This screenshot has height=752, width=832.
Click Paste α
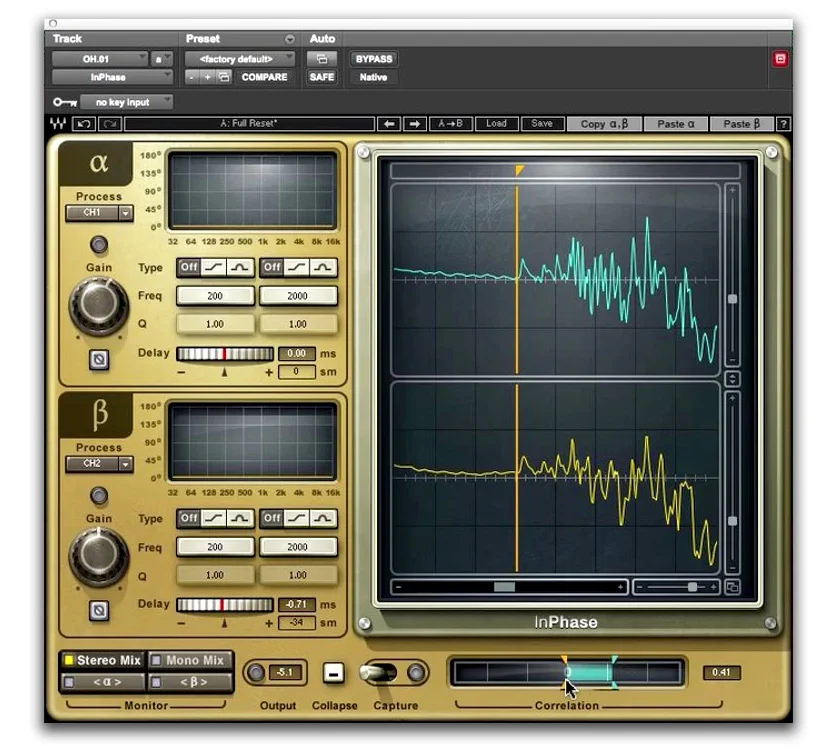[x=675, y=124]
